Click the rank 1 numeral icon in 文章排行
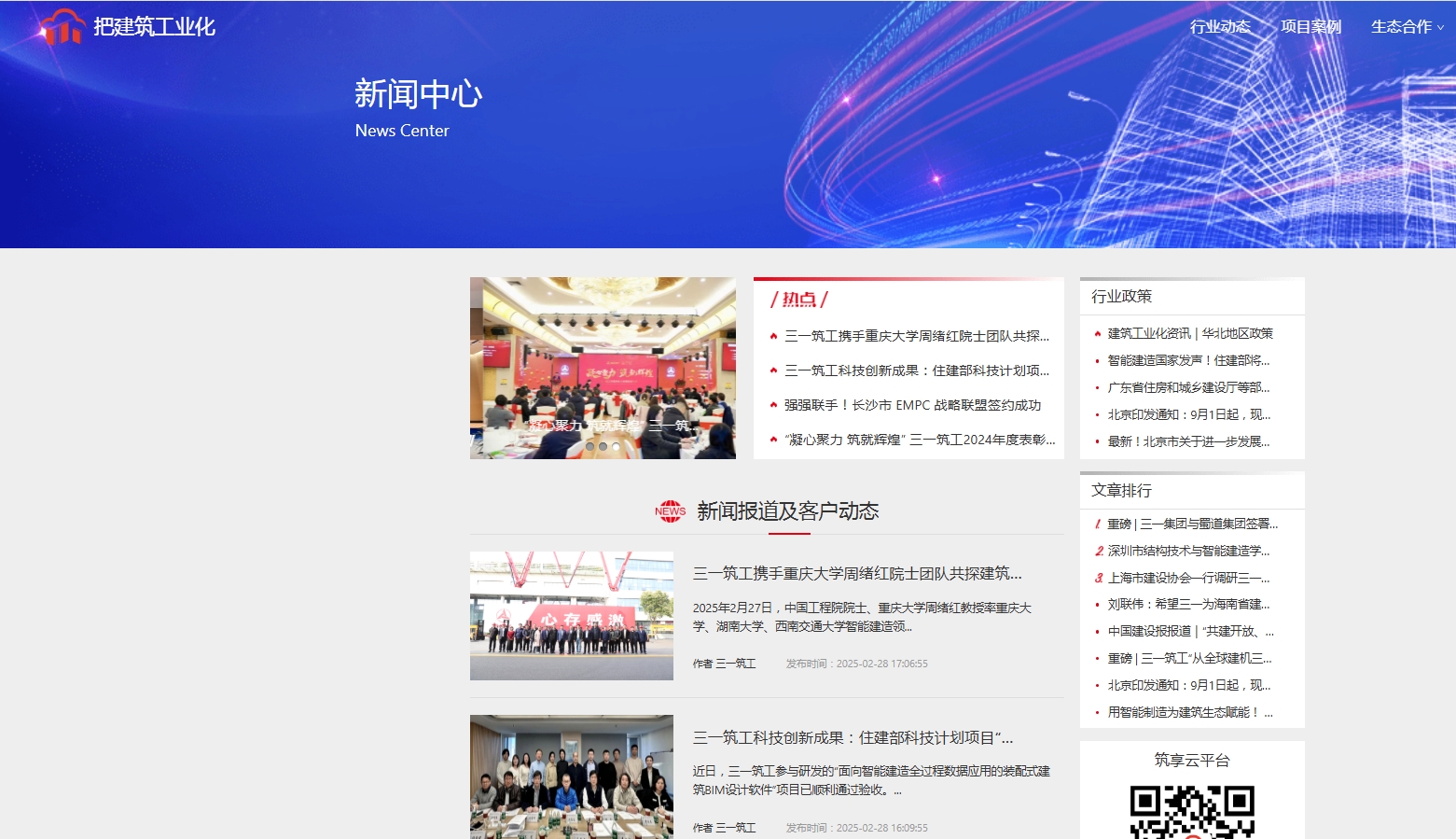 1098,524
